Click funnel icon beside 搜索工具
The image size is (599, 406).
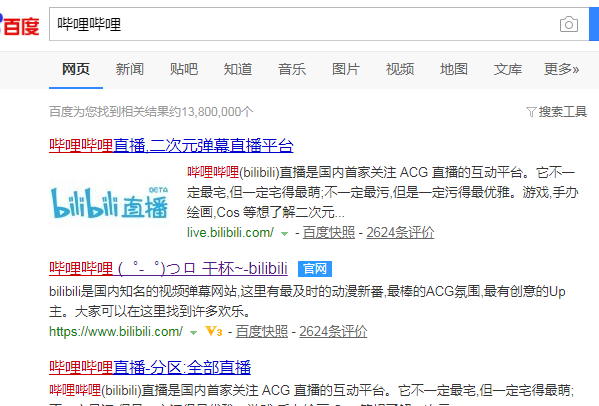tap(531, 112)
